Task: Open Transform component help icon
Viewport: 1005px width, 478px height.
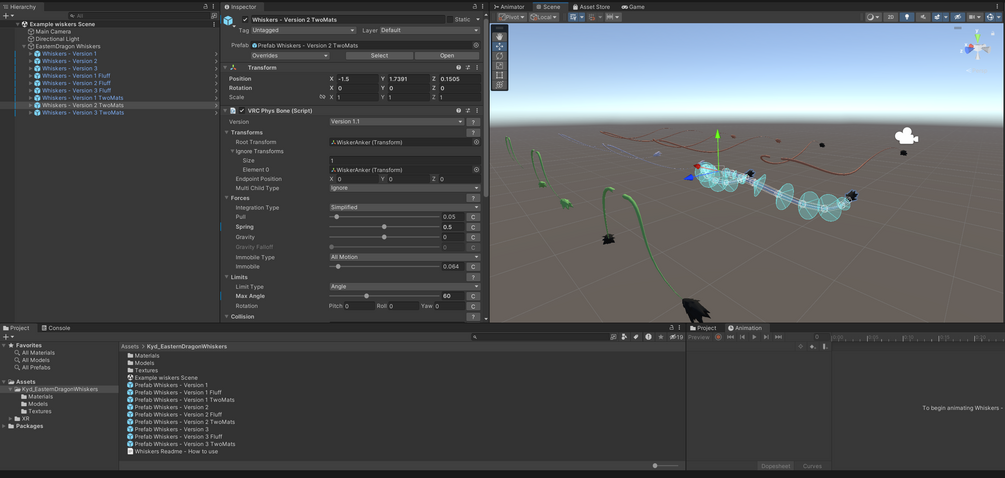Action: [x=458, y=67]
